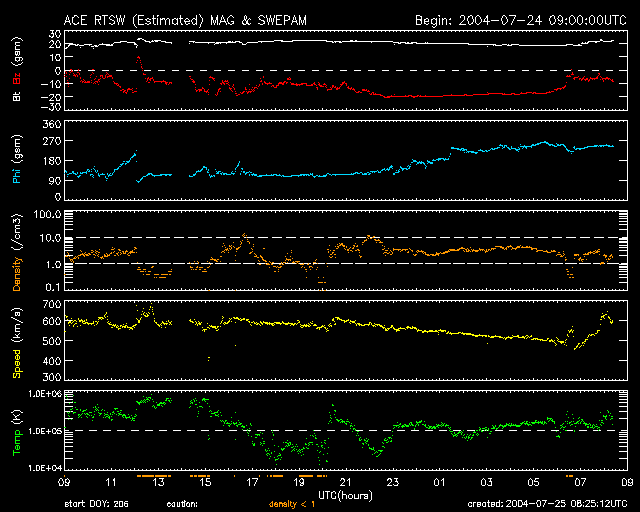640x512 pixels.
Task: Select the 'Begin: 2004-07-24 09:00:00UTC' timestamp
Action: point(521,20)
